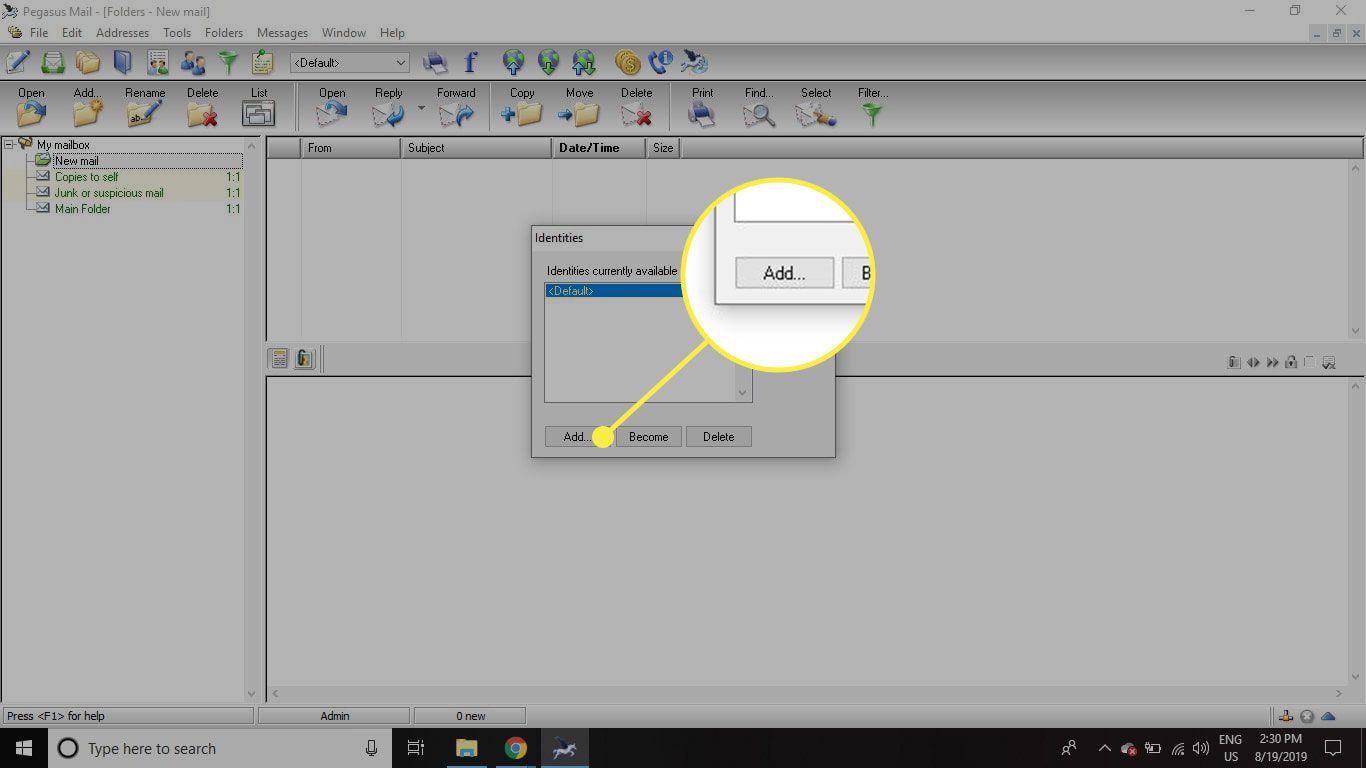Check for new mail with globe down-arrow icon
This screenshot has width=1366, height=768.
point(549,62)
